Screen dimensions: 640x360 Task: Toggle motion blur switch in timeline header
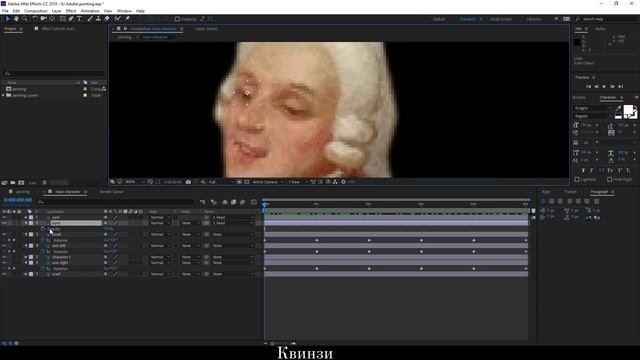[x=242, y=202]
